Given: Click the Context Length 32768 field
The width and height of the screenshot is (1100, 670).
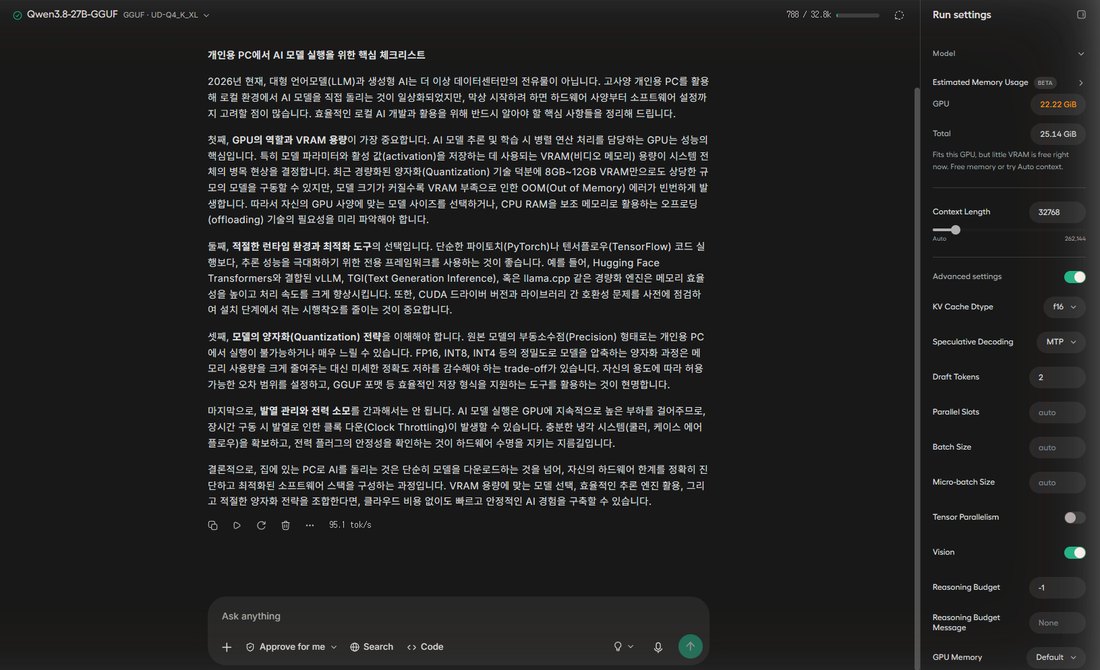Looking at the screenshot, I should click(x=1057, y=213).
